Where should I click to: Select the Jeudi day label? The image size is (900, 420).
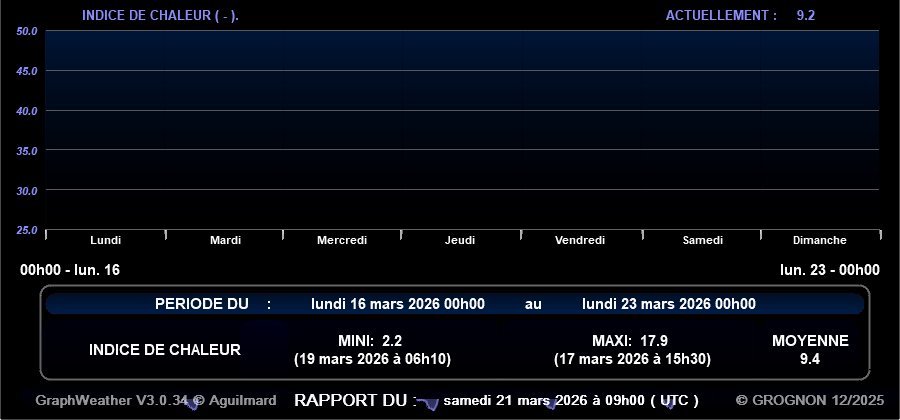pos(460,240)
